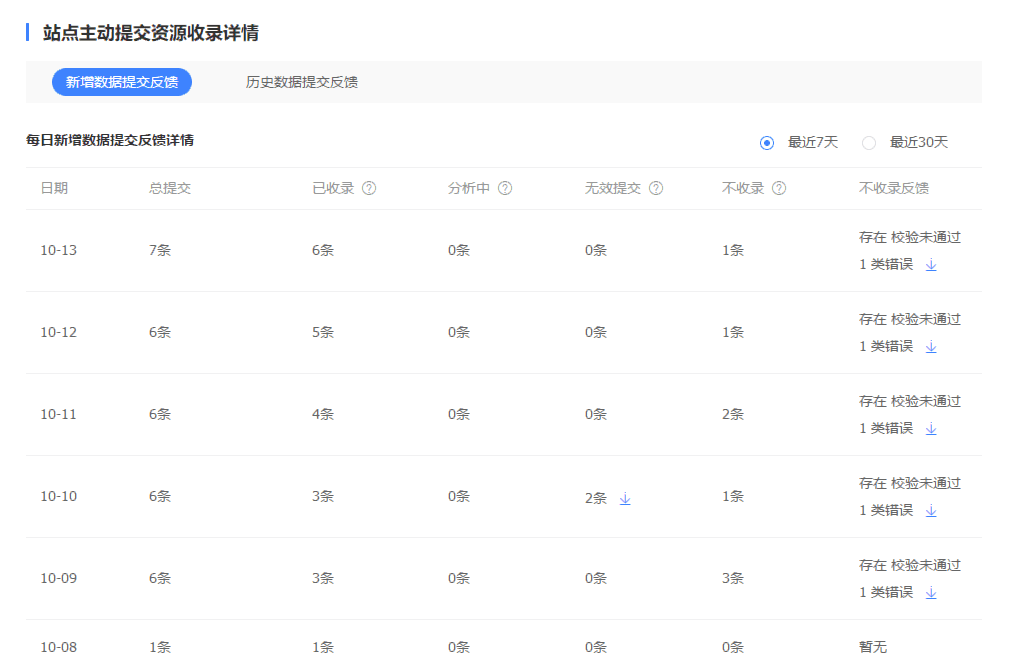Click the 10-08 date cell
Image resolution: width=1023 pixels, height=654 pixels.
(x=59, y=647)
